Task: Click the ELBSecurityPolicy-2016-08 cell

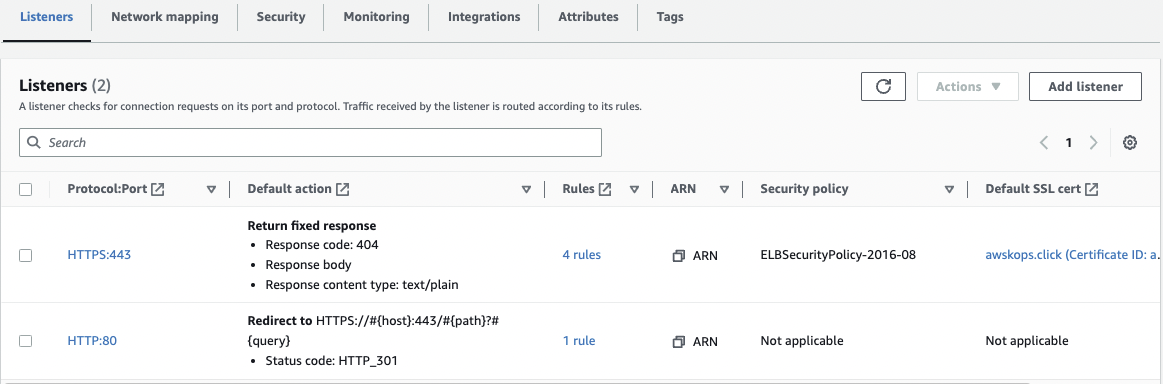Action: pyautogui.click(x=838, y=255)
